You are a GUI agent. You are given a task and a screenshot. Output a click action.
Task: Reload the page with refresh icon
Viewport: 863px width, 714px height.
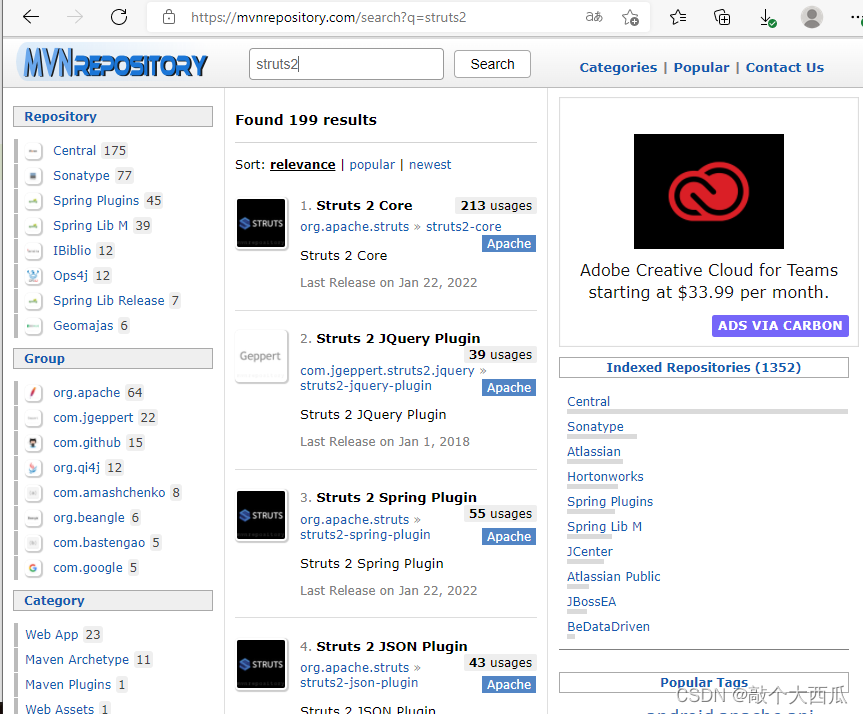[119, 17]
